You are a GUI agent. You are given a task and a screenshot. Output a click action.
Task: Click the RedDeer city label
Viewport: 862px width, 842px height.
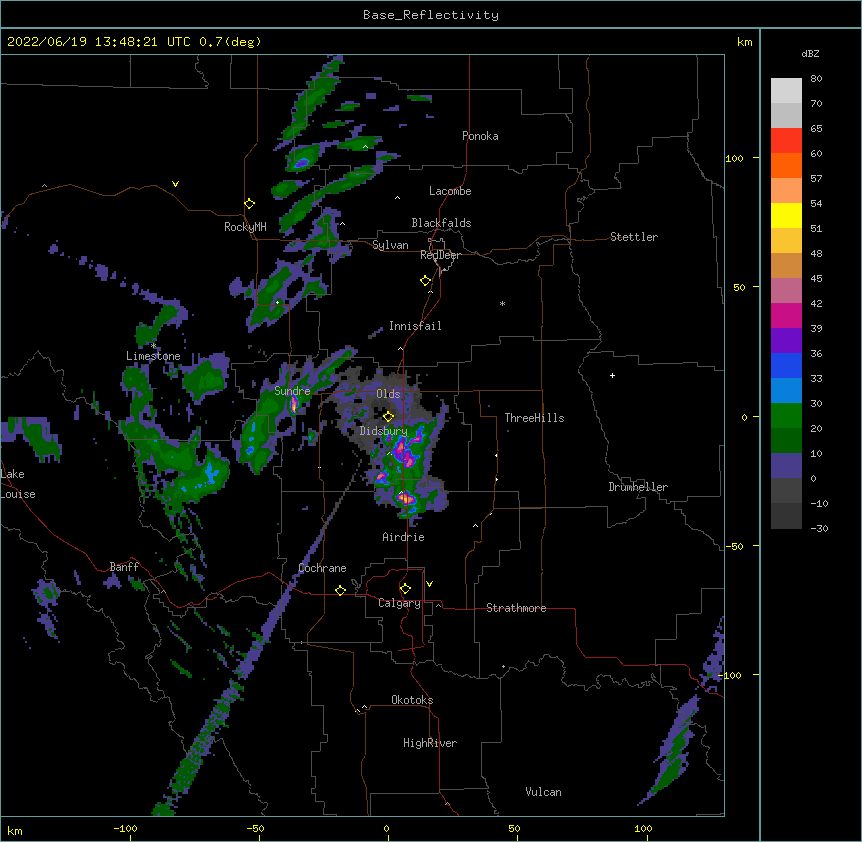[440, 255]
